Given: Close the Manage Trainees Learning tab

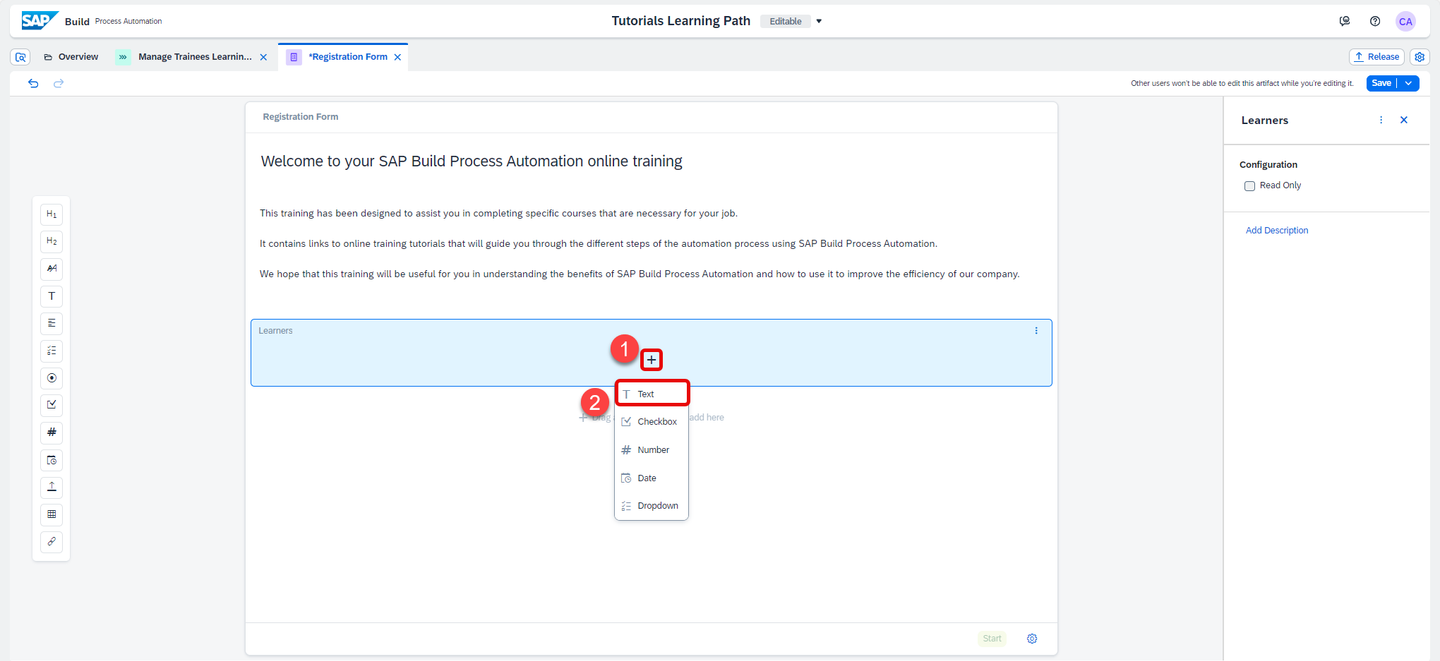Looking at the screenshot, I should (x=264, y=57).
